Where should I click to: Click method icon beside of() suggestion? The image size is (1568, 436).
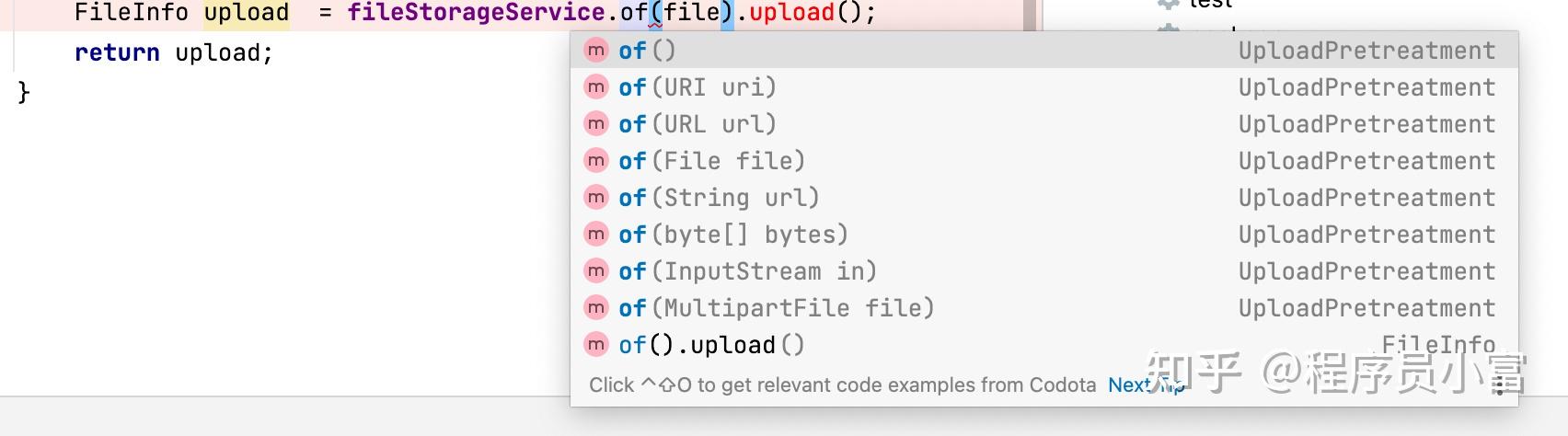(x=596, y=51)
